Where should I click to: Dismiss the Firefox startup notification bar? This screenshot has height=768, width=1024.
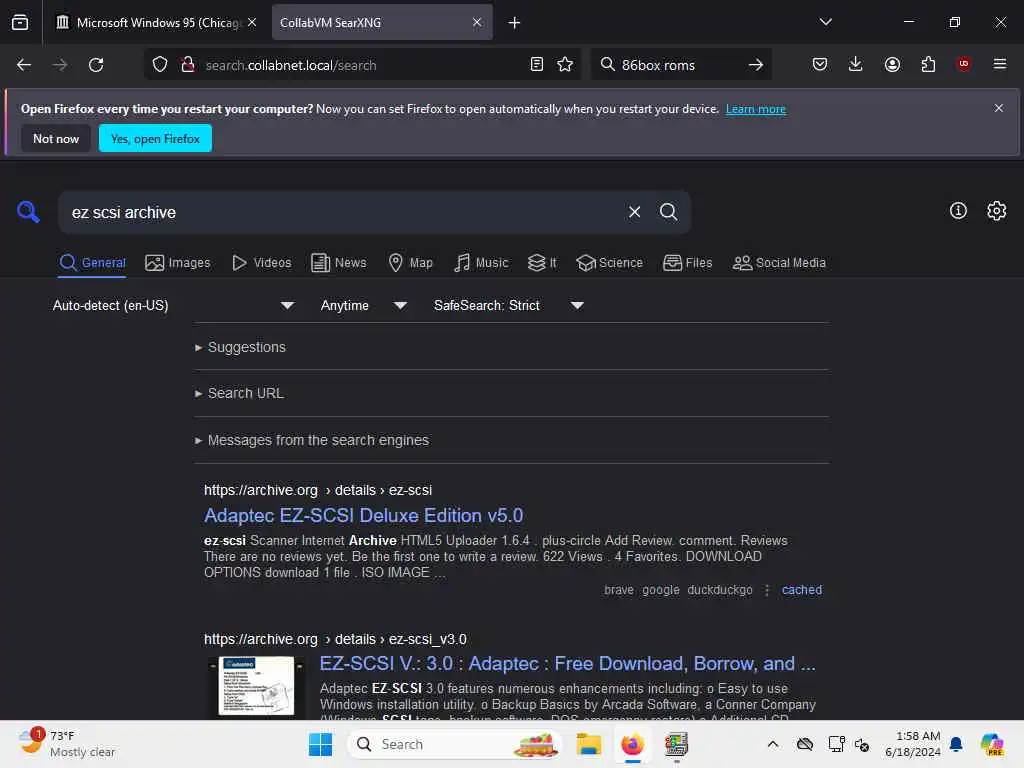pyautogui.click(x=999, y=108)
